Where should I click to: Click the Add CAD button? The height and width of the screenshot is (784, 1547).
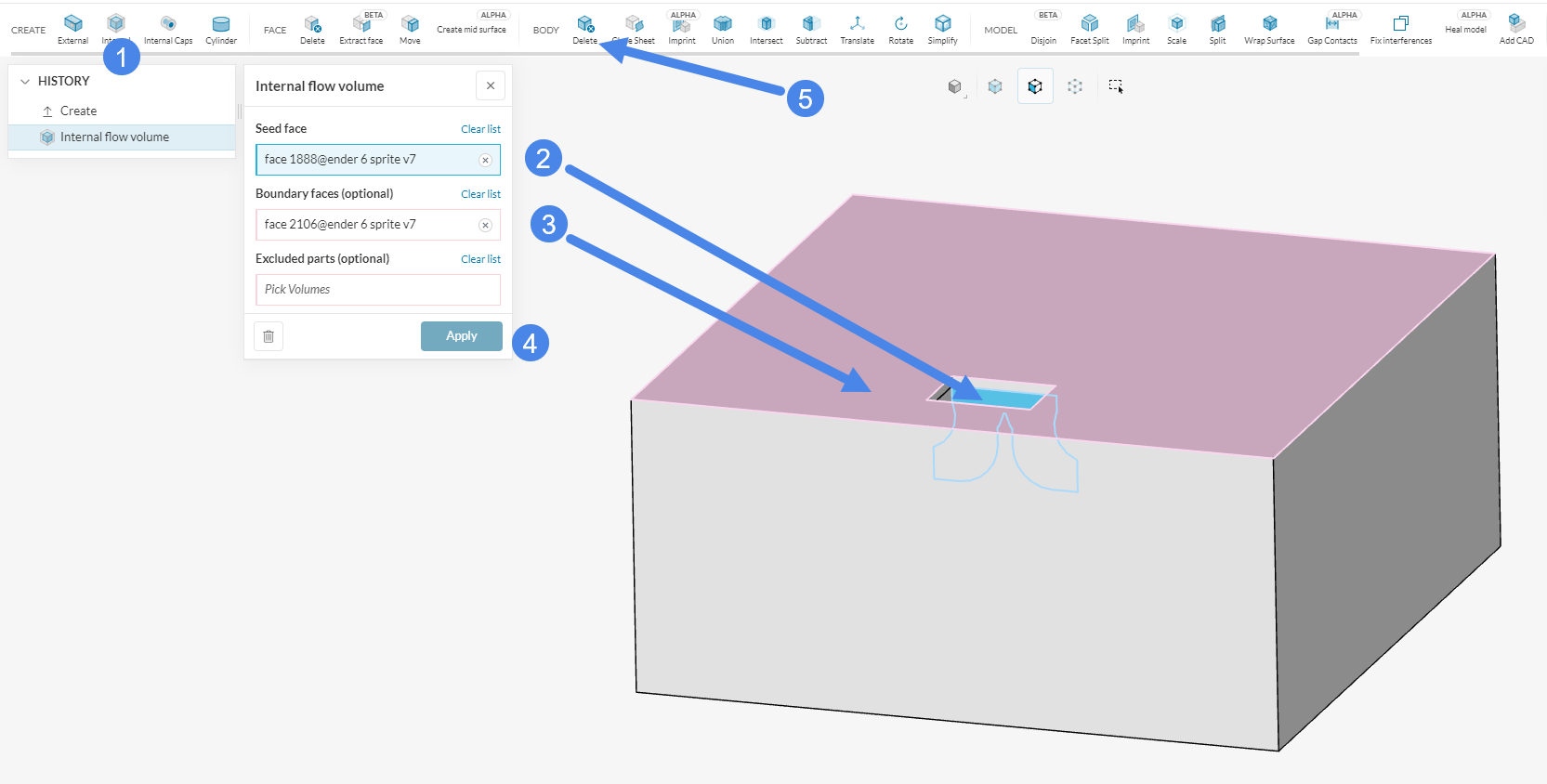coord(1516,29)
